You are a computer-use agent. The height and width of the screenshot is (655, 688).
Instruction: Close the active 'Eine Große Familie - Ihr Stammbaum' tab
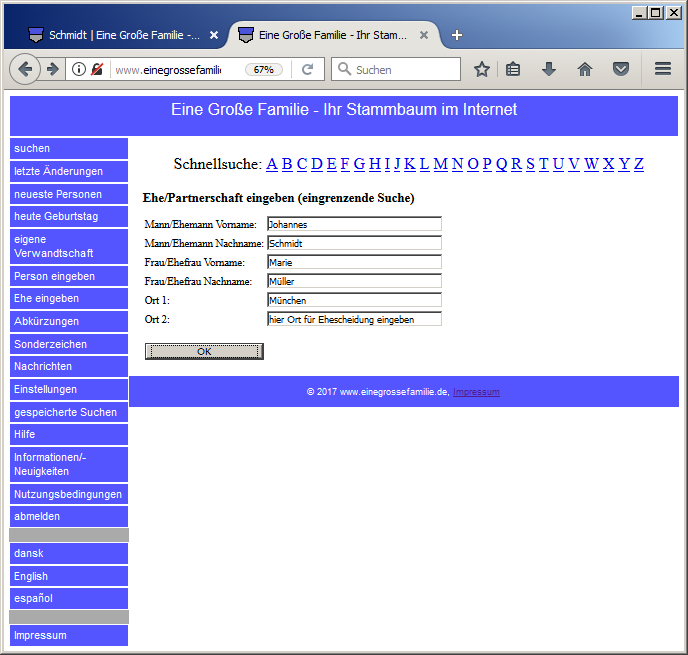[x=424, y=35]
